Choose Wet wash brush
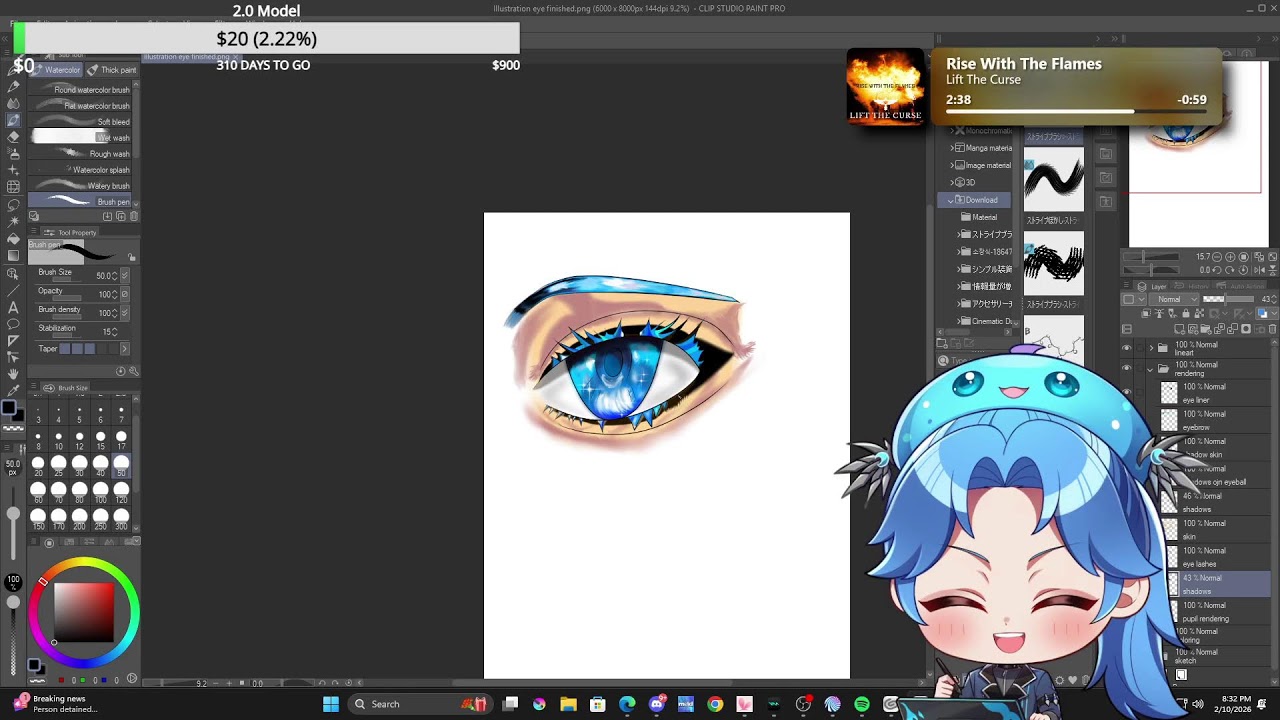Image resolution: width=1280 pixels, height=720 pixels. point(81,138)
